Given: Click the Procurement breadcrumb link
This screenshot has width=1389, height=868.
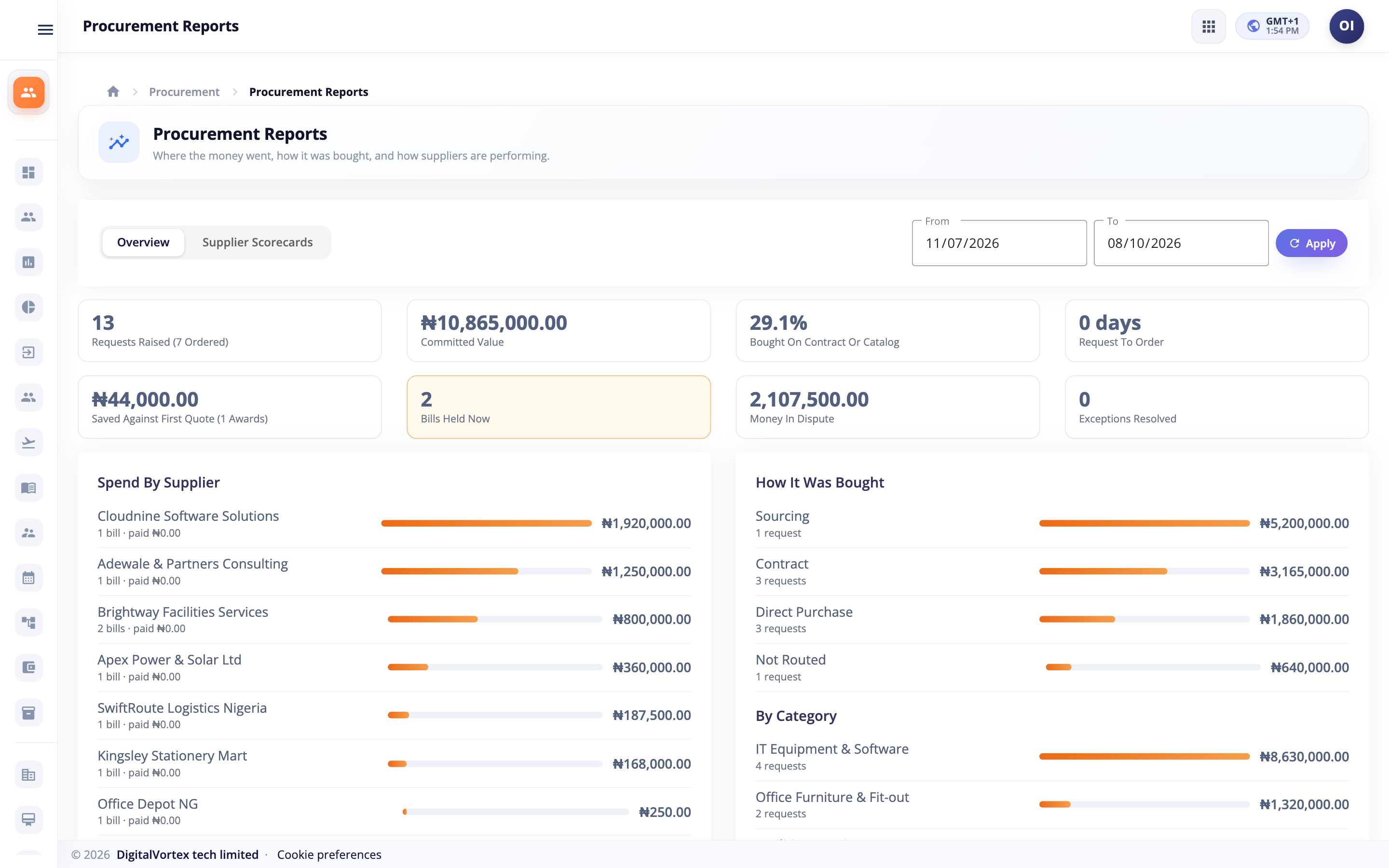Looking at the screenshot, I should coord(184,92).
